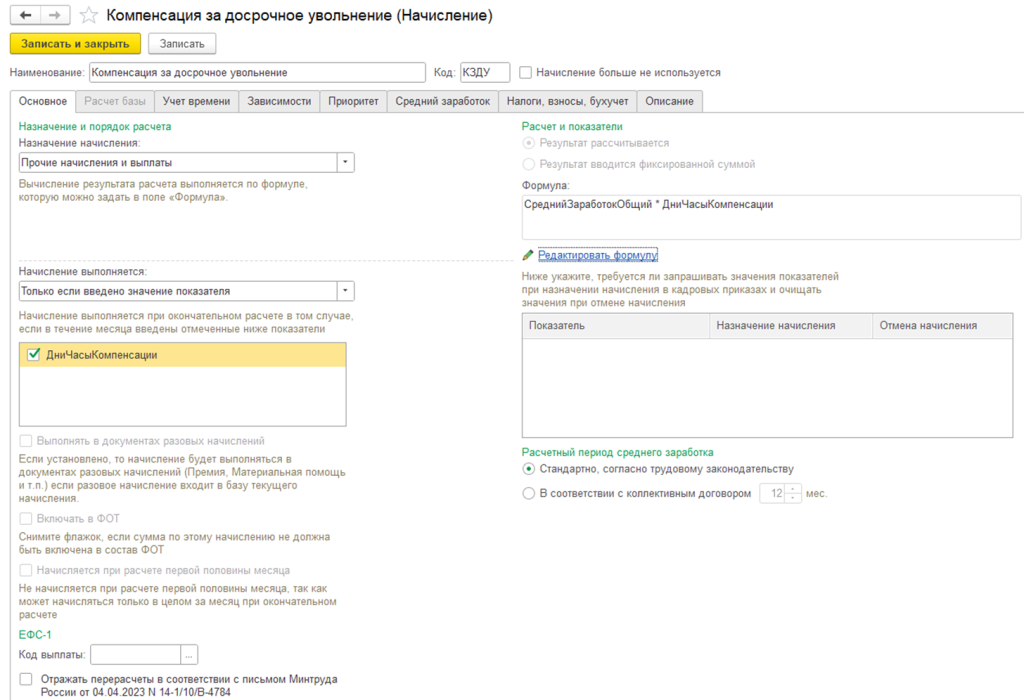Switch to the Средний заработок tab
Viewport: 1024px width, 700px height.
443,101
